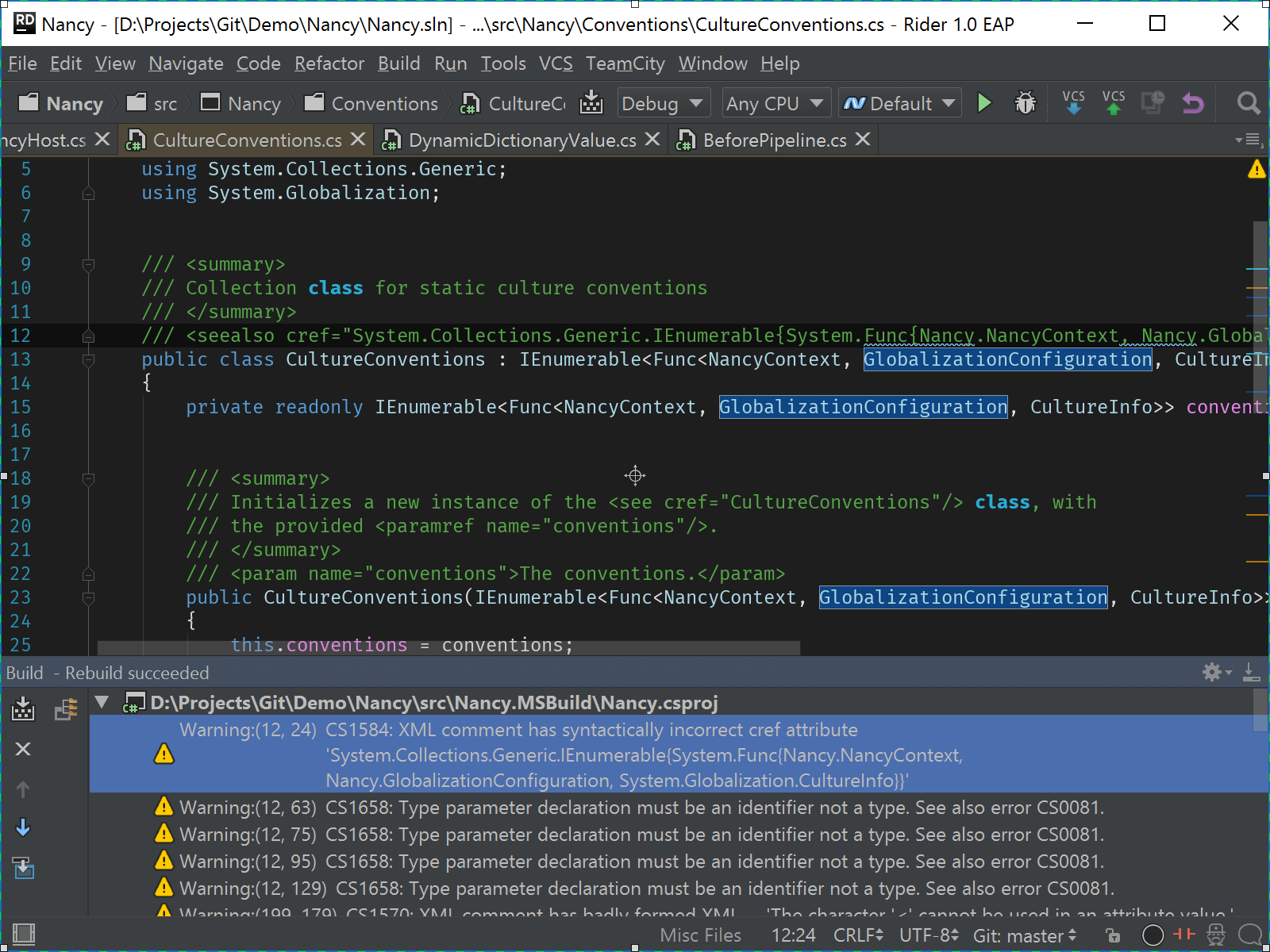Close the CultureConventions.cs tab
Image resolution: width=1270 pixels, height=952 pixels.
tap(358, 140)
